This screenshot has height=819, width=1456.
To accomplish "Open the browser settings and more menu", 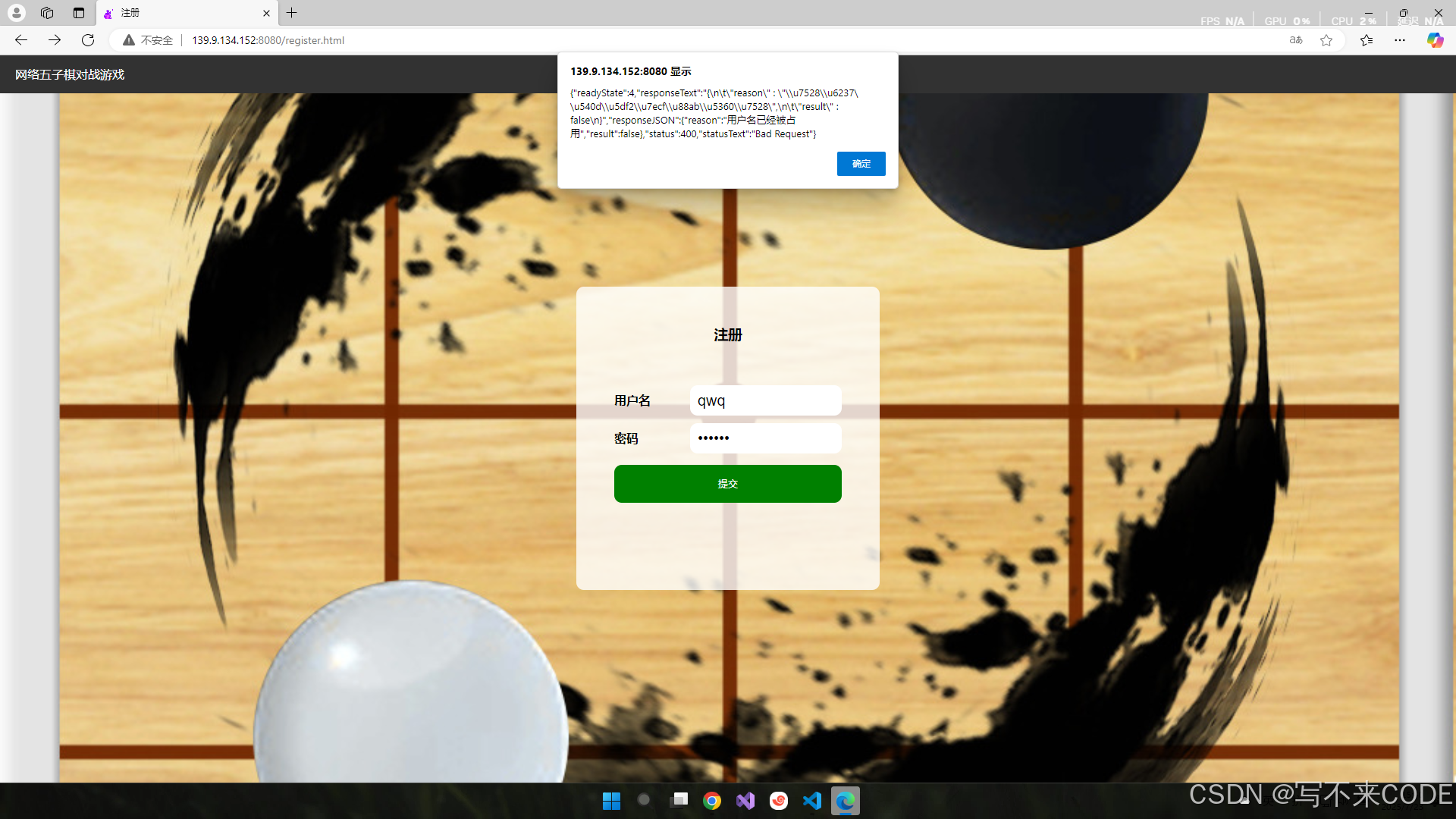I will (x=1400, y=40).
